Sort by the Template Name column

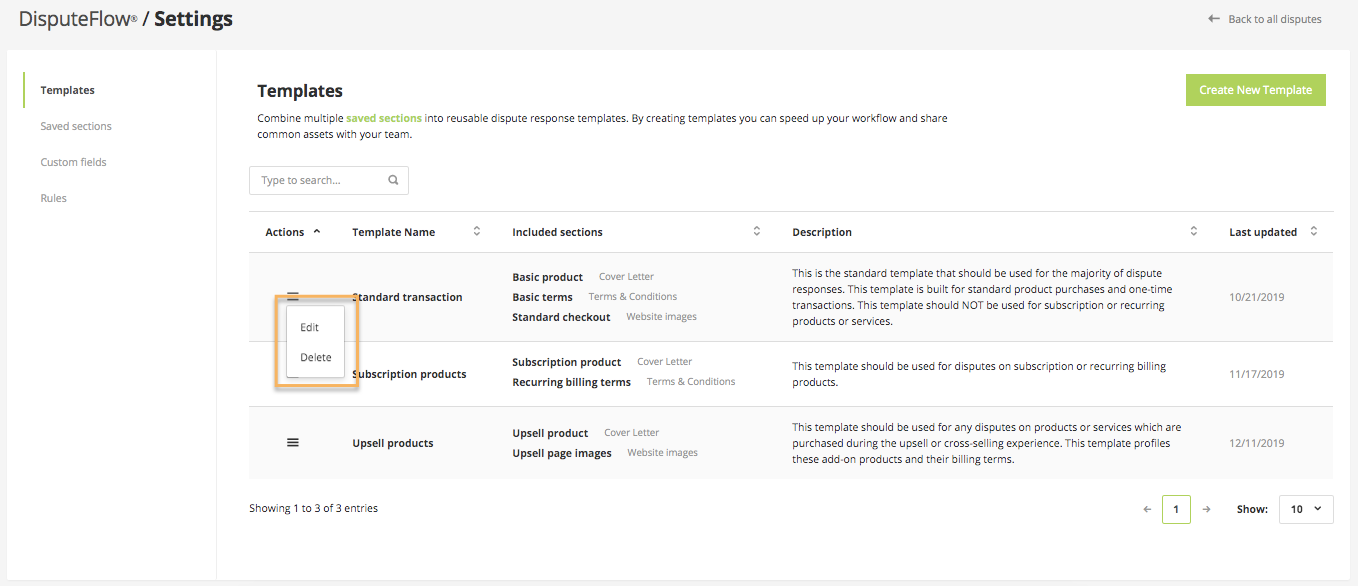click(476, 232)
